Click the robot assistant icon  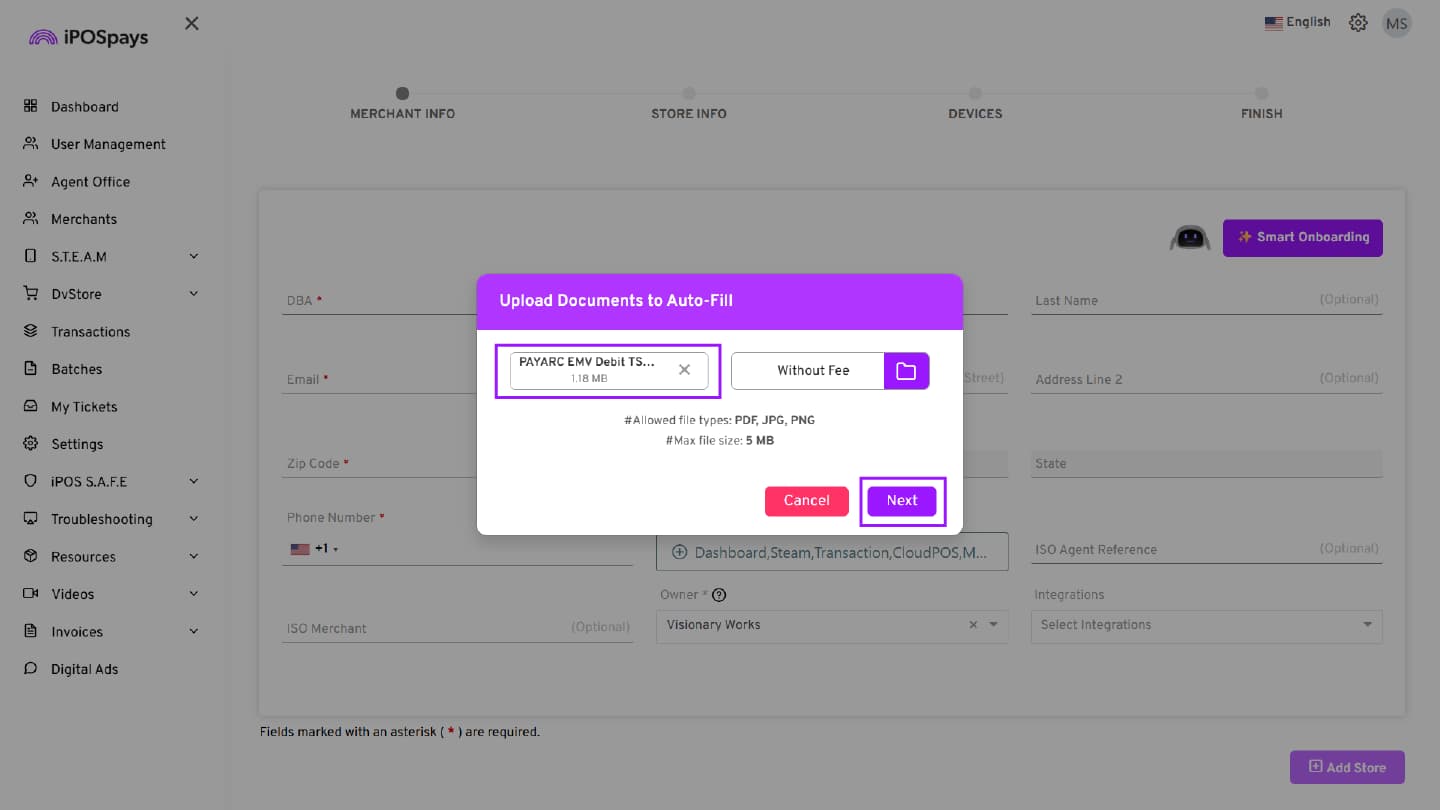tap(1190, 238)
